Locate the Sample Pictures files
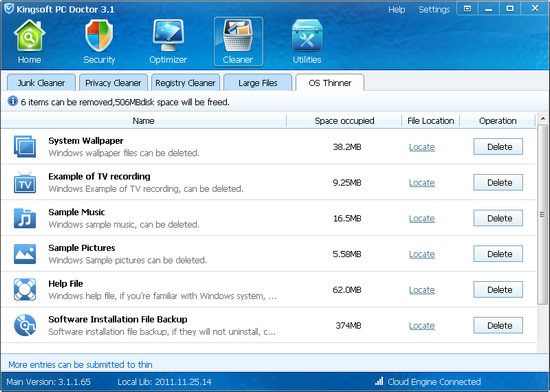 pos(422,254)
